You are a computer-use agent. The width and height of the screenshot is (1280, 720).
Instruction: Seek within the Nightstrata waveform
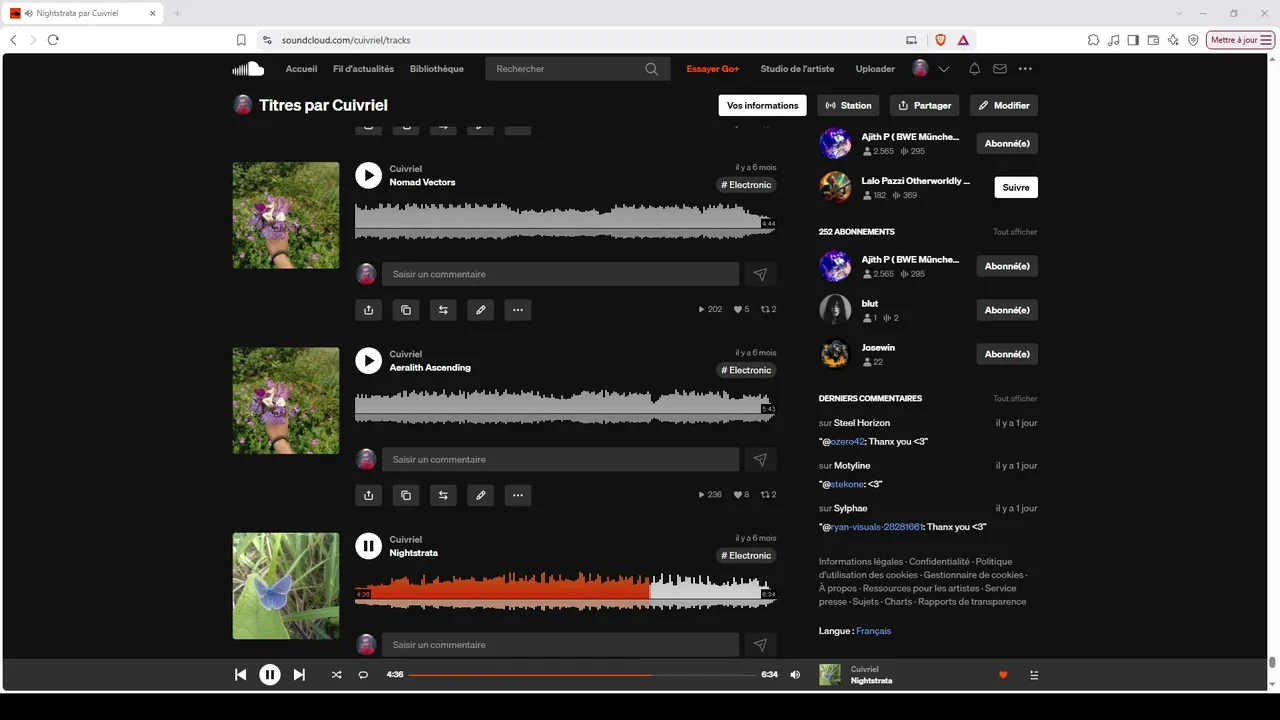[565, 591]
